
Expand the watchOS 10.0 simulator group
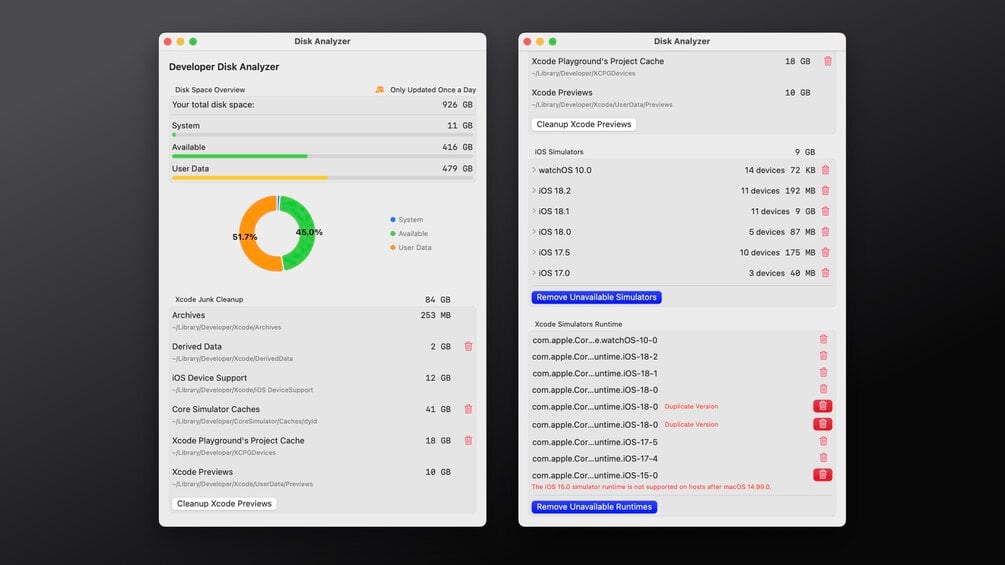[x=534, y=170]
